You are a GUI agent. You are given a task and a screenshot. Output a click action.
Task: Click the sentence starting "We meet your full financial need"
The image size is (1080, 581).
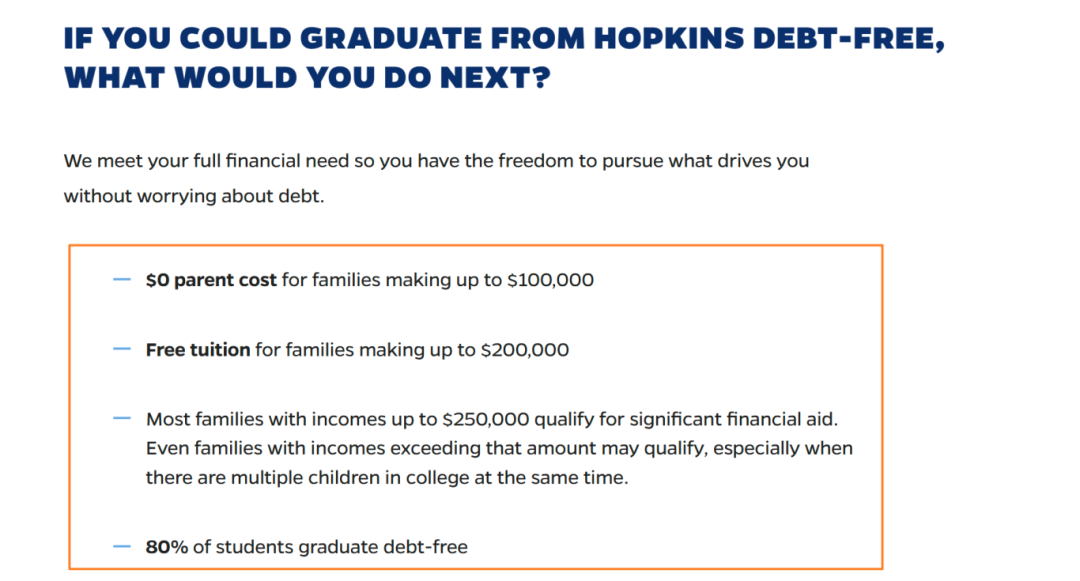point(436,160)
